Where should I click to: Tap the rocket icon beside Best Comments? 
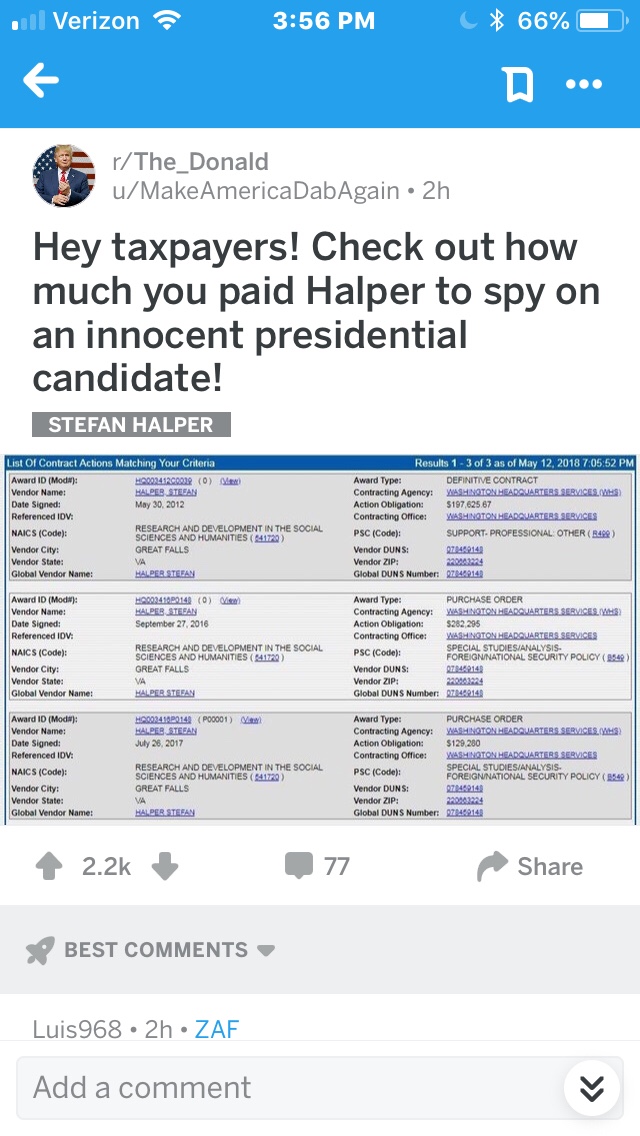[40, 950]
